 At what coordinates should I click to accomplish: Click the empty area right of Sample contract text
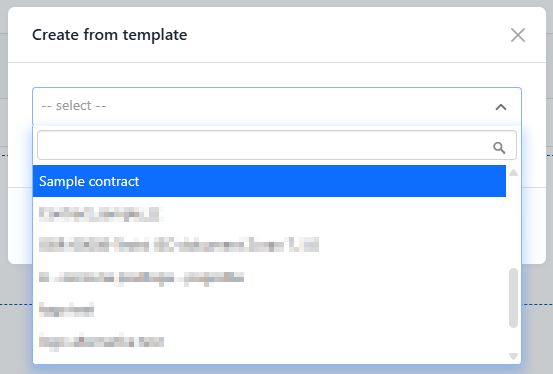321,181
